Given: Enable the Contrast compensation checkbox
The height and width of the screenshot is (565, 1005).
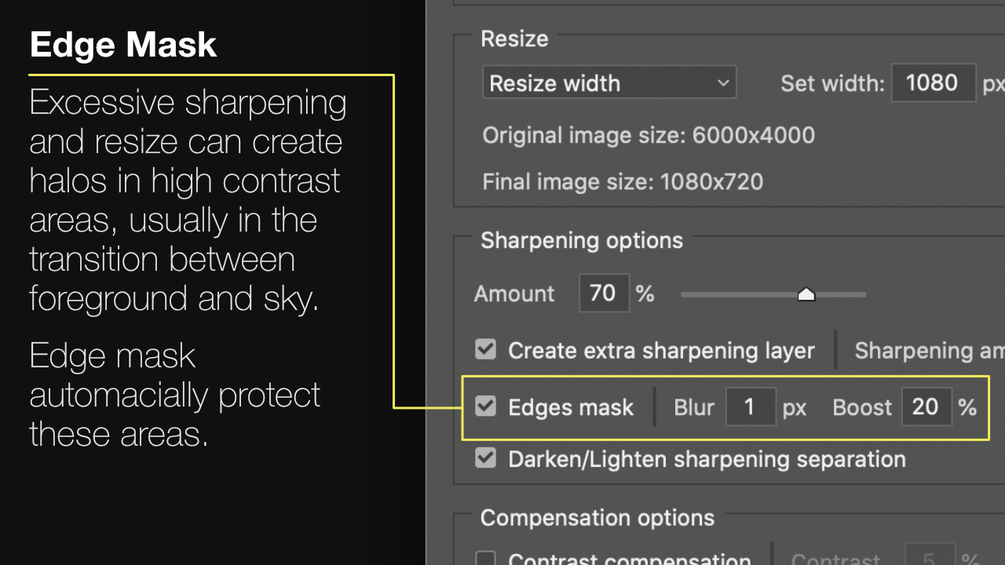Looking at the screenshot, I should tap(486, 558).
